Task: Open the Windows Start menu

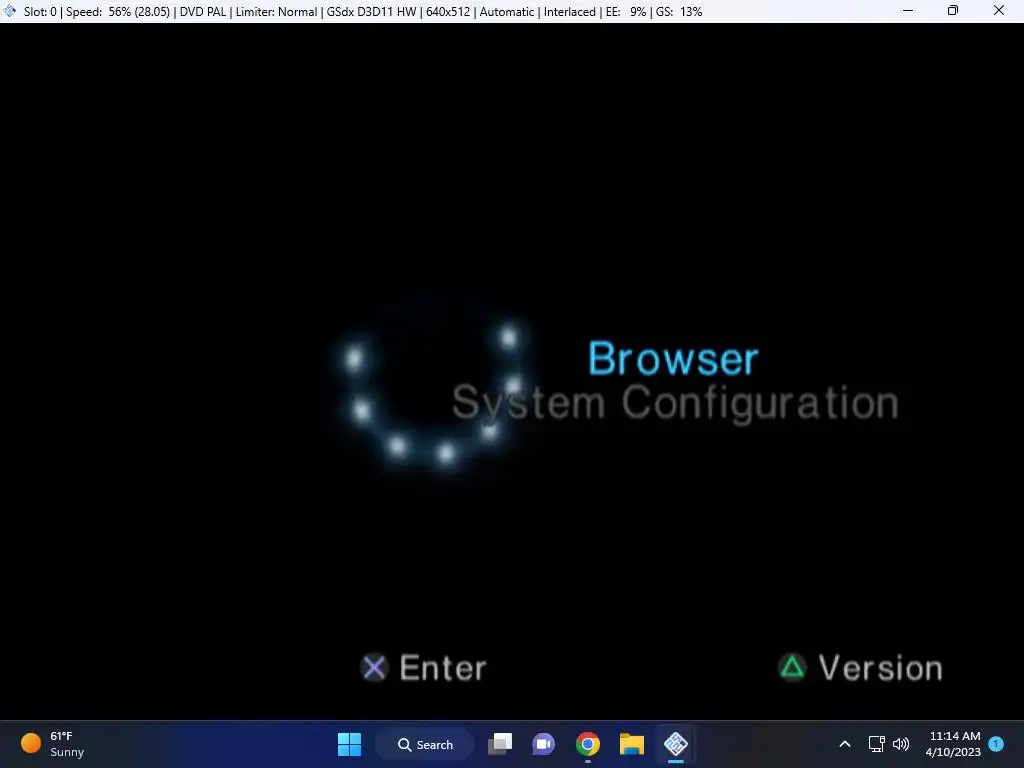Action: (349, 744)
